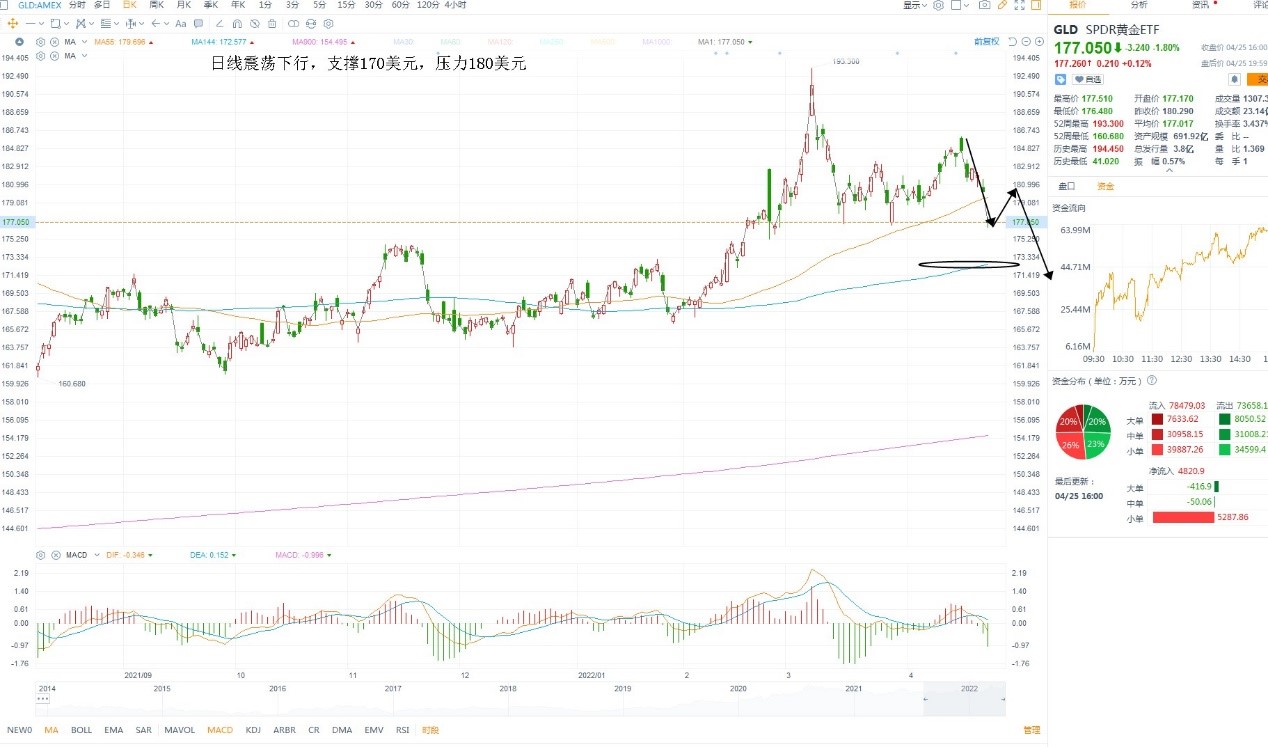
Task: Click the blue tag icon under price
Action: [1060, 79]
